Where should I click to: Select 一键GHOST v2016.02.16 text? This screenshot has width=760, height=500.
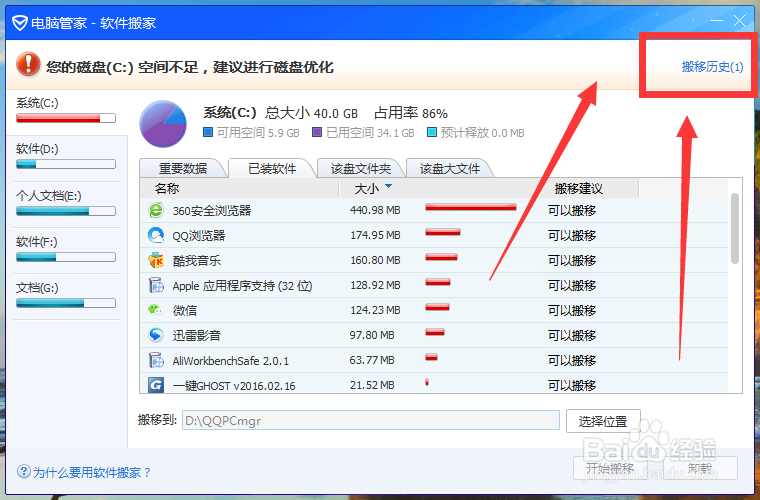(234, 386)
